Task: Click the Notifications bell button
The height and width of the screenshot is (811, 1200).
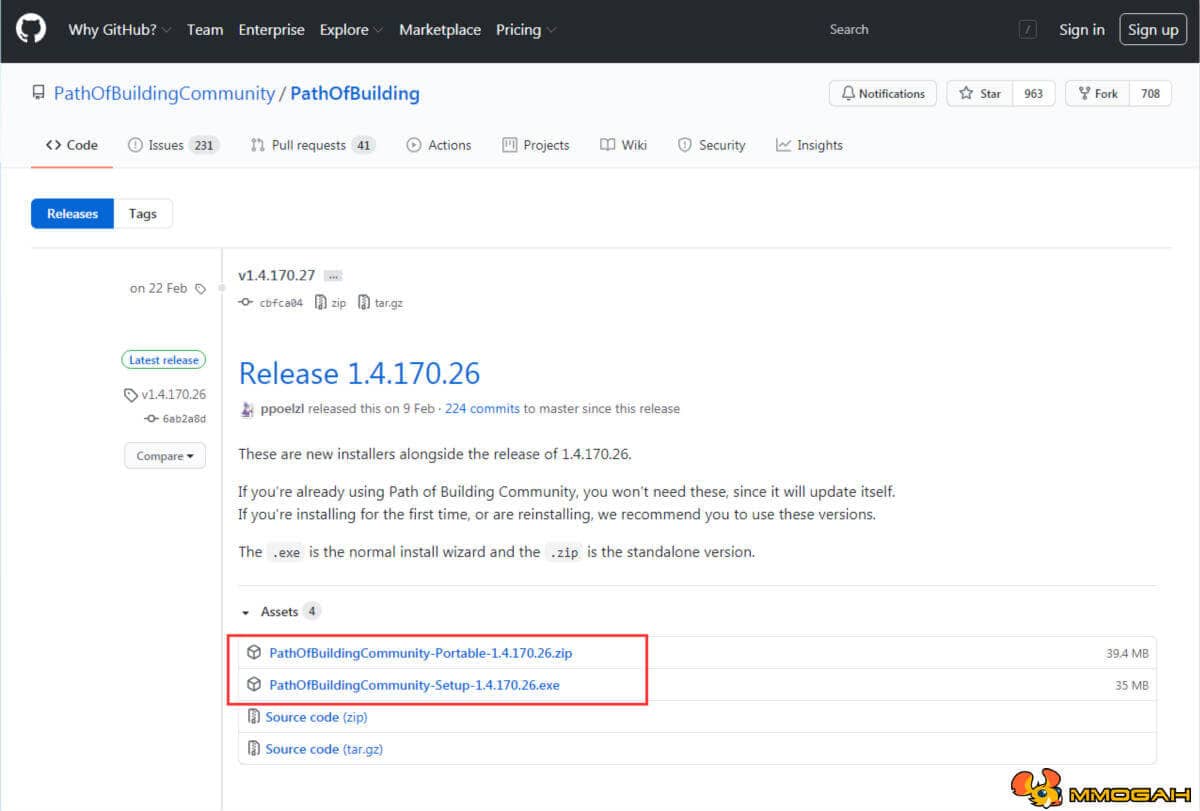Action: (x=883, y=93)
